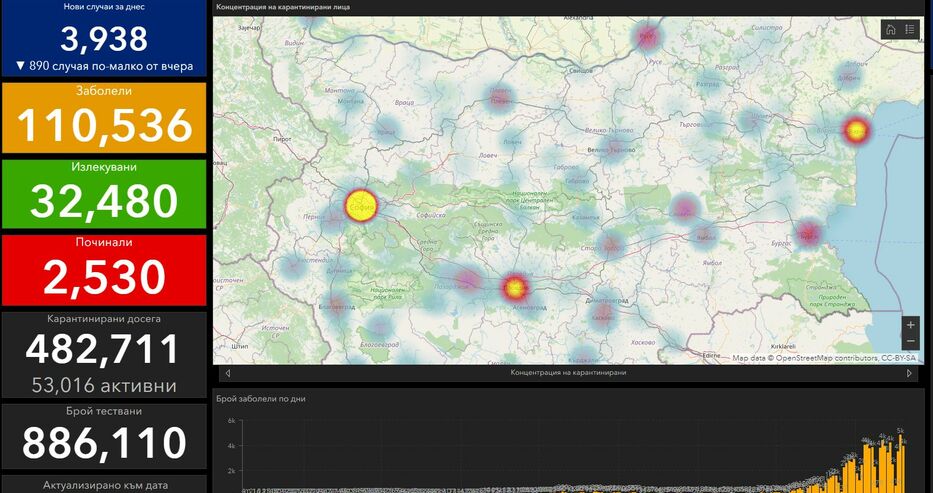Screen dimensions: 933x493
Task: Go to next map with right arrow
Action: [x=909, y=373]
